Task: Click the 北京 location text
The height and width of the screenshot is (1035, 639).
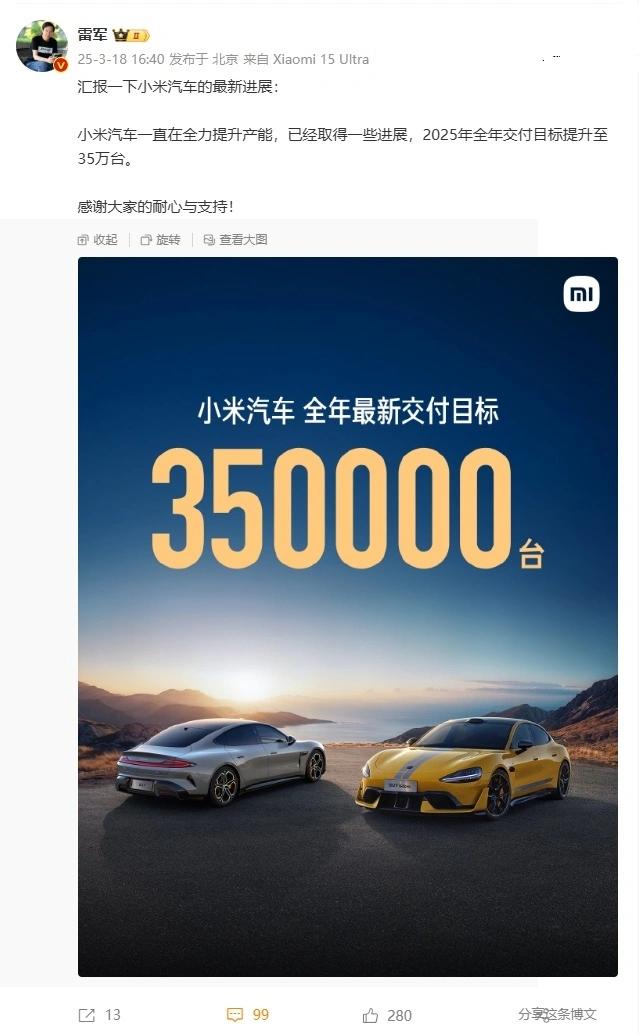Action: 225,59
